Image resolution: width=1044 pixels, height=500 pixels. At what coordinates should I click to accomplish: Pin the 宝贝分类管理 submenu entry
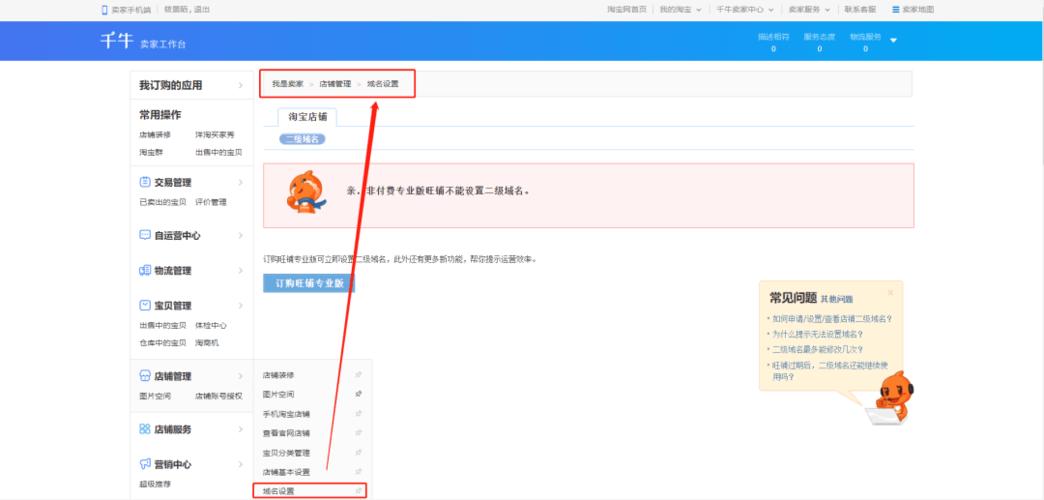coord(358,452)
